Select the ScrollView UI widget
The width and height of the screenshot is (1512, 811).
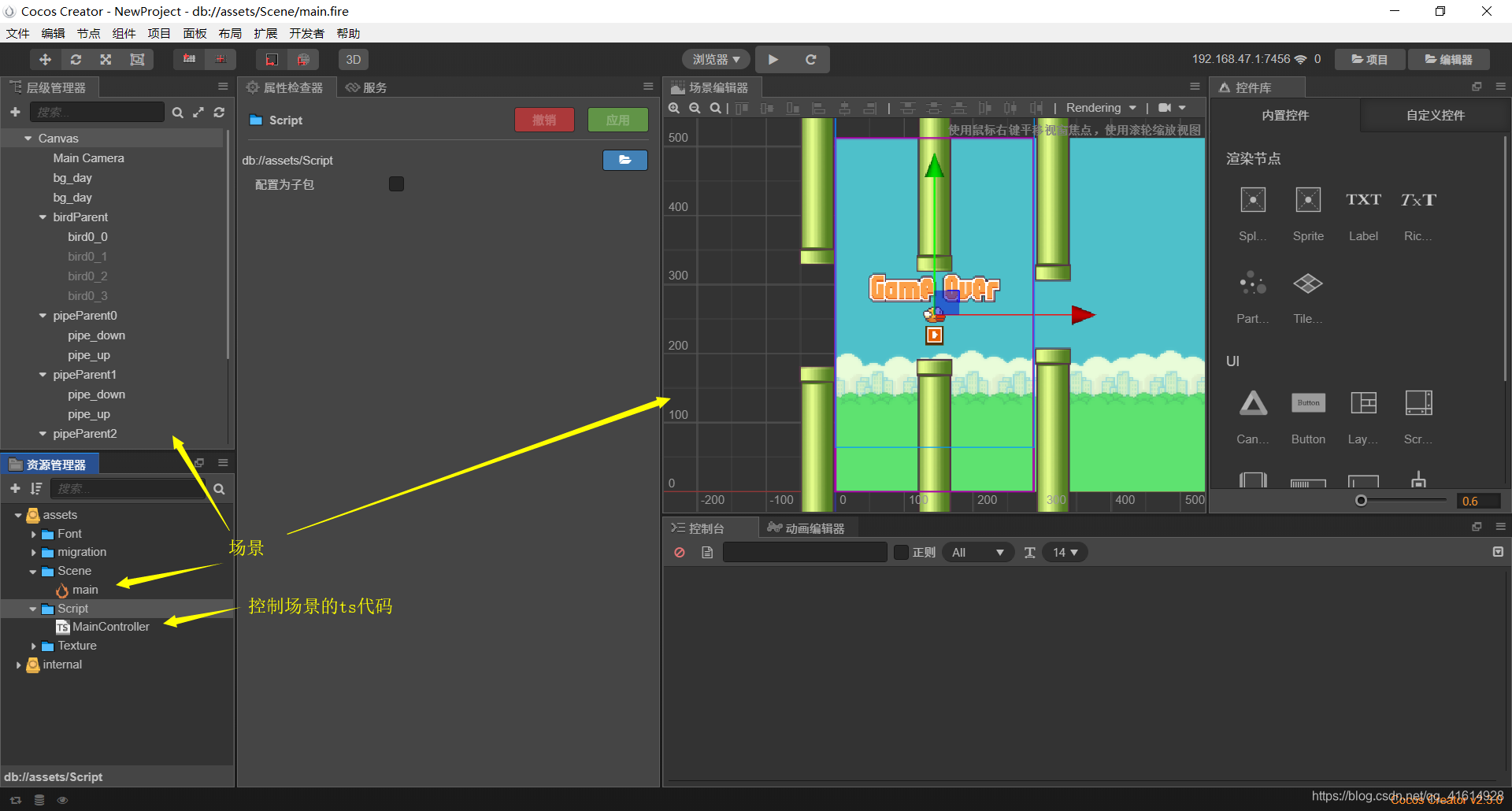[1418, 417]
